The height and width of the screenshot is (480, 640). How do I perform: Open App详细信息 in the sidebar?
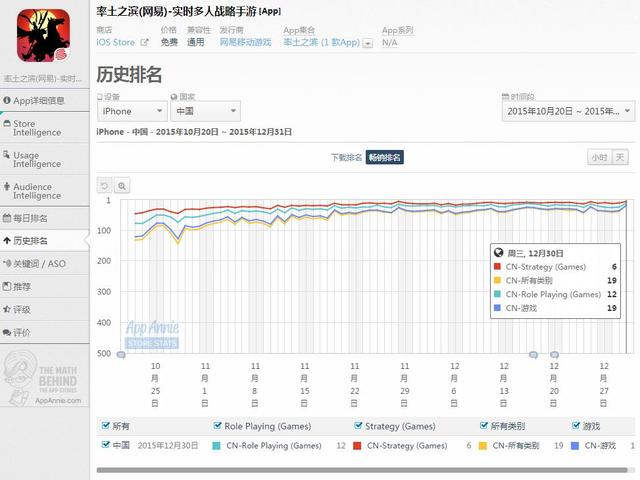coord(44,100)
